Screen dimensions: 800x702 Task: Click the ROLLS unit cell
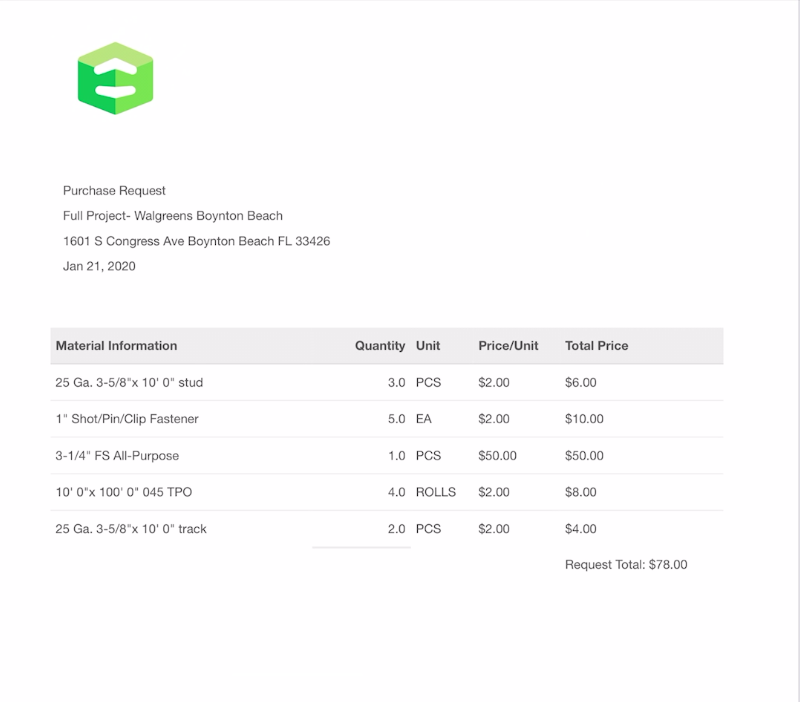click(x=436, y=492)
